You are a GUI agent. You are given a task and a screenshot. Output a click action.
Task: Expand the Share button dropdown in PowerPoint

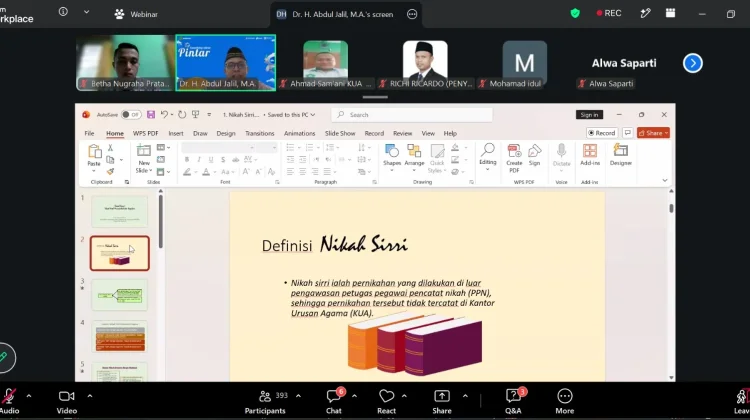[x=666, y=133]
